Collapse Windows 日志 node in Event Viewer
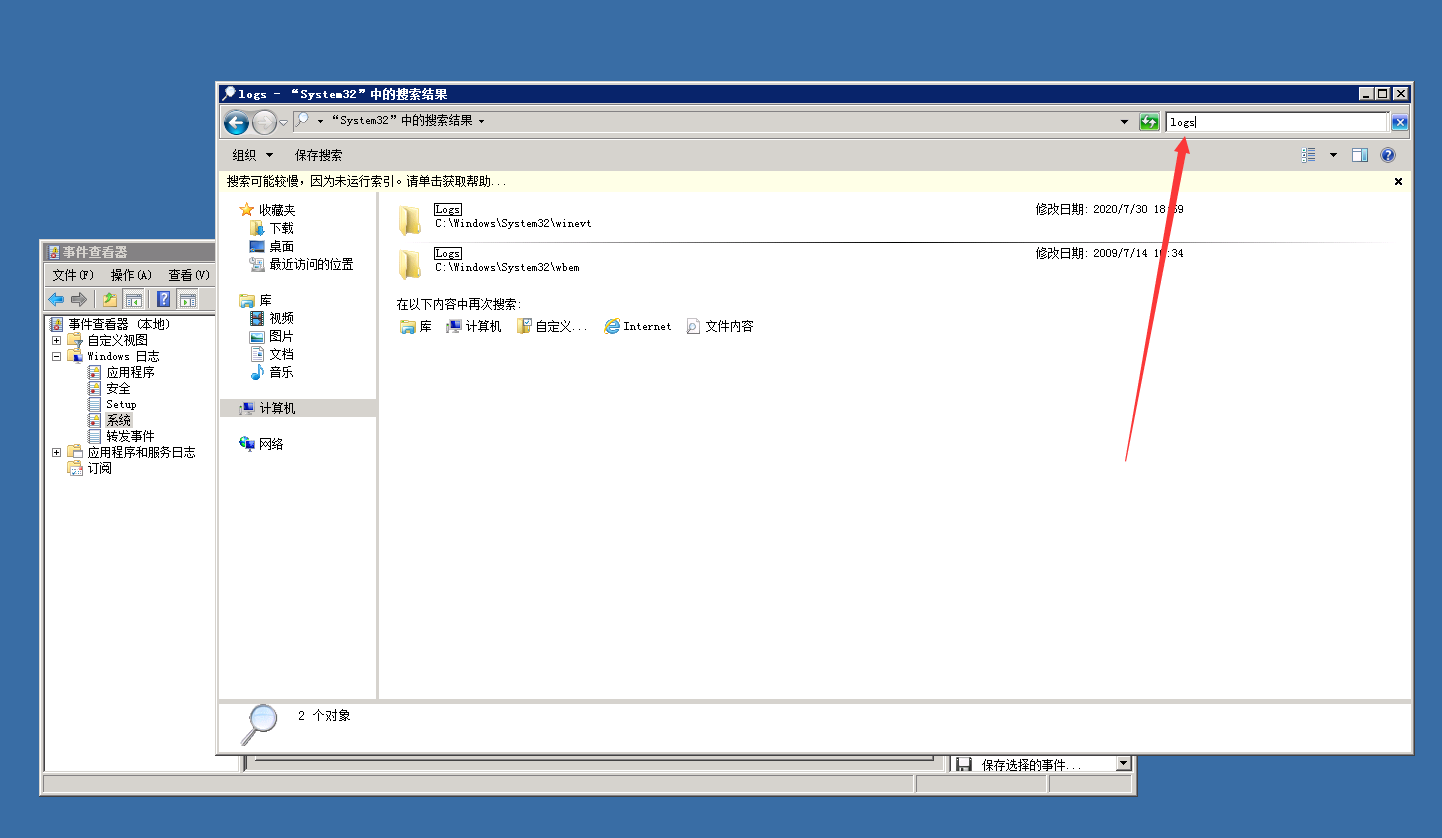Viewport: 1442px width, 838px height. coord(57,356)
